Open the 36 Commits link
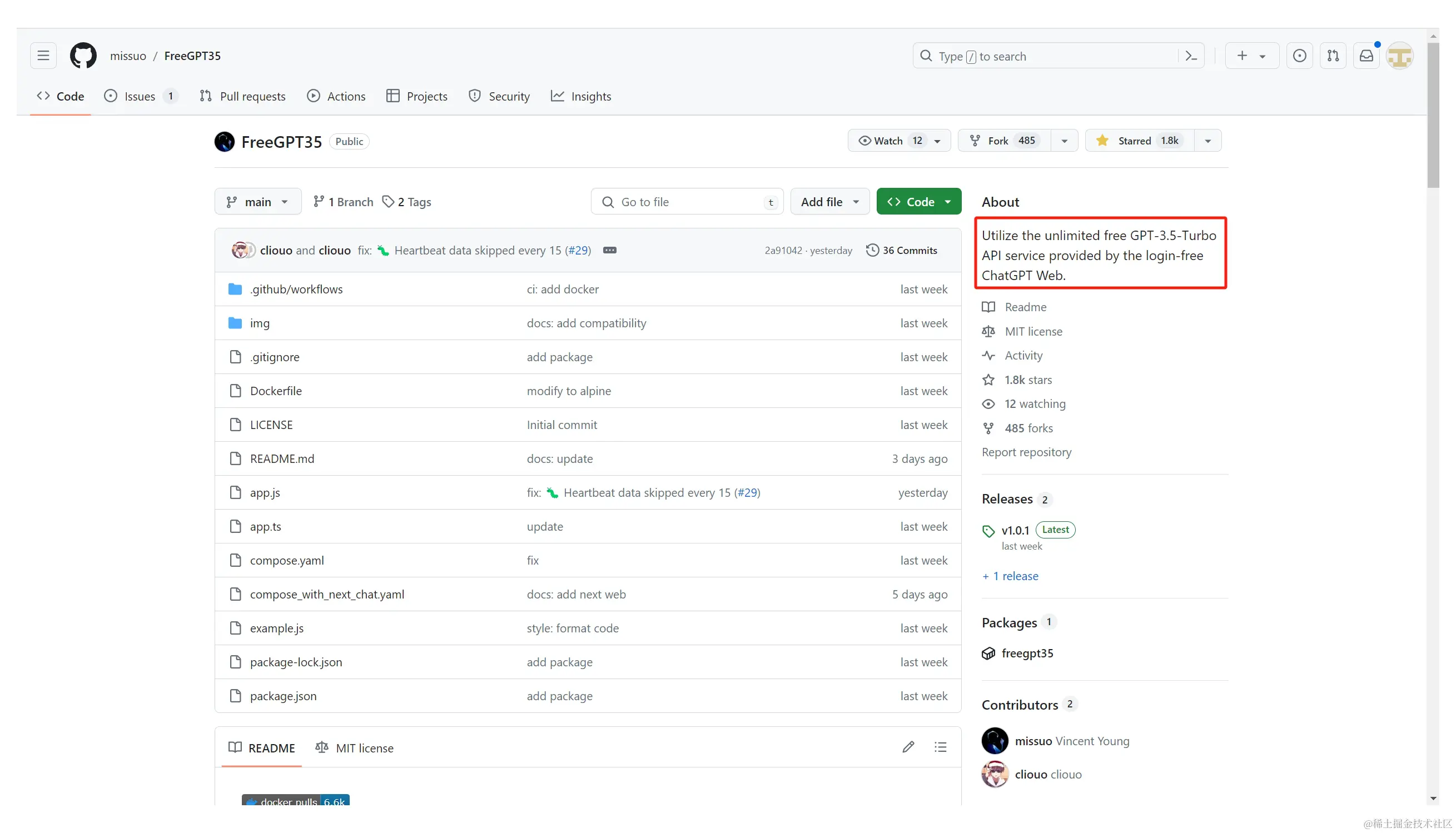The width and height of the screenshot is (1456, 833). pos(902,250)
